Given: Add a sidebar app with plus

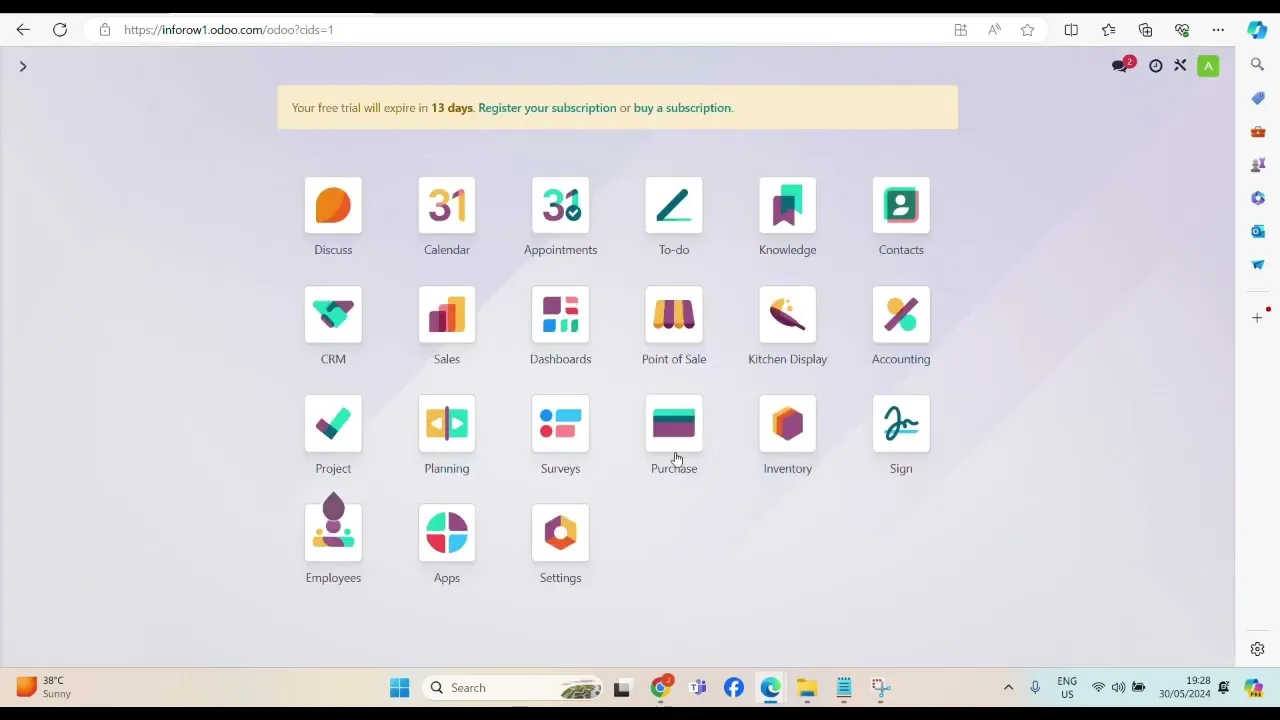Looking at the screenshot, I should pos(1257,318).
